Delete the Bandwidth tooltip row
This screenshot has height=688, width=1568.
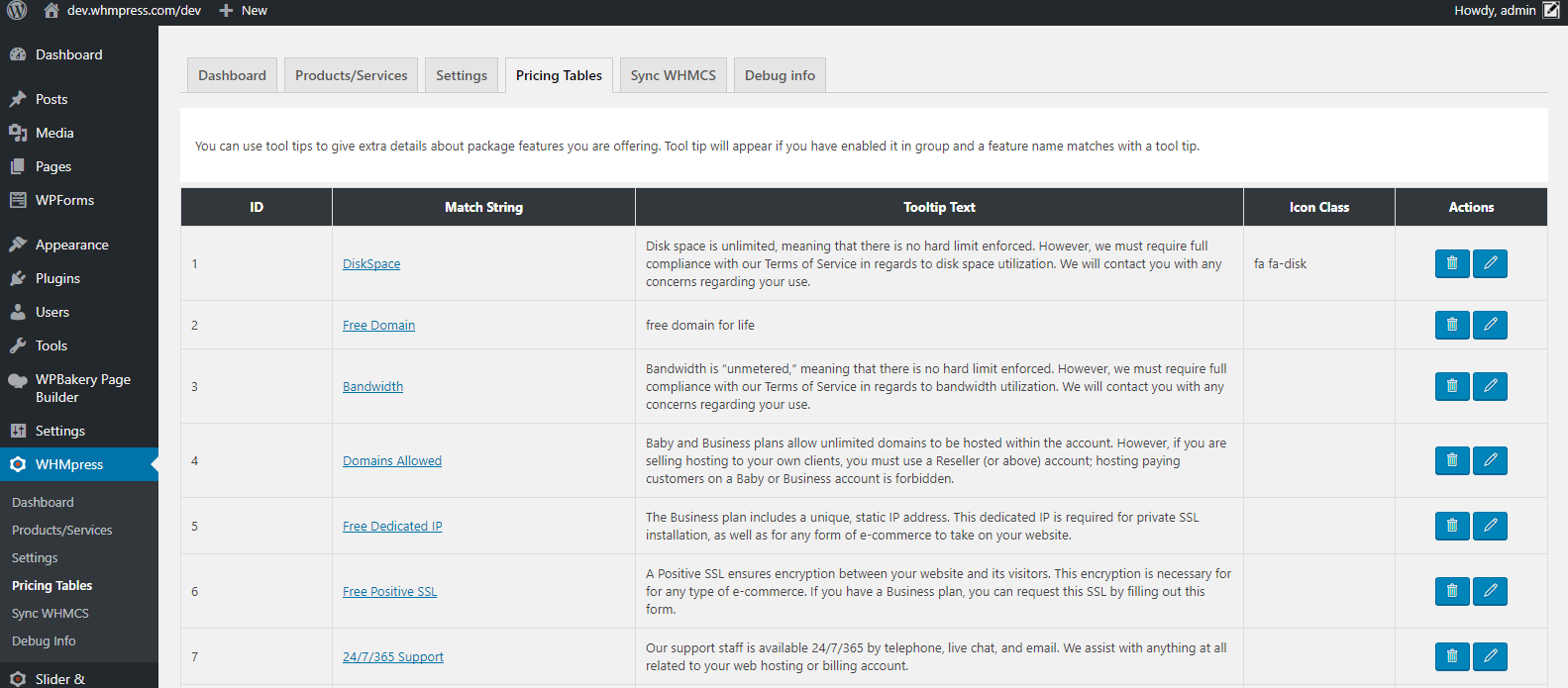click(1452, 386)
